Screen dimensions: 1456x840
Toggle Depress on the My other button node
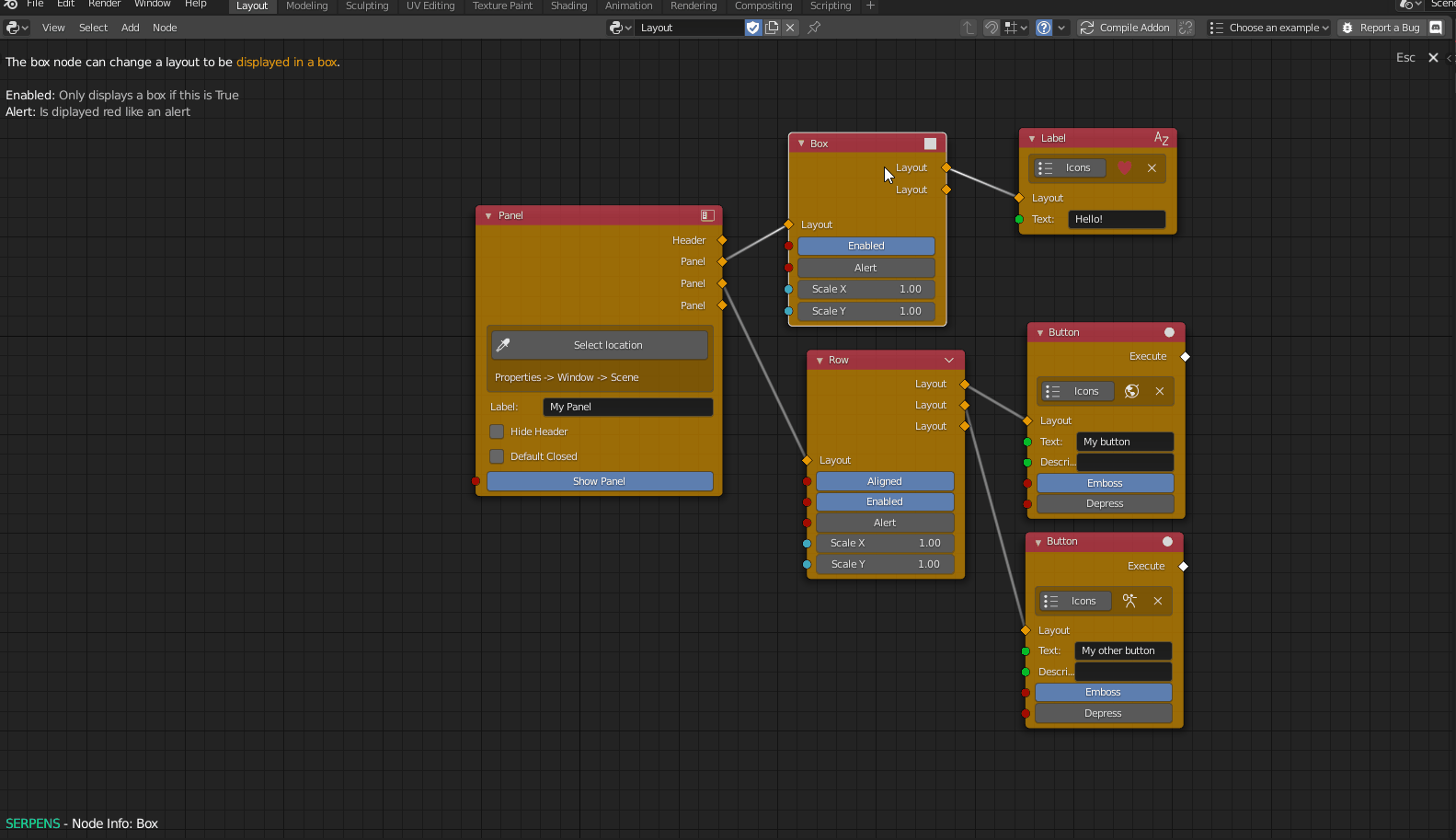click(x=1104, y=713)
